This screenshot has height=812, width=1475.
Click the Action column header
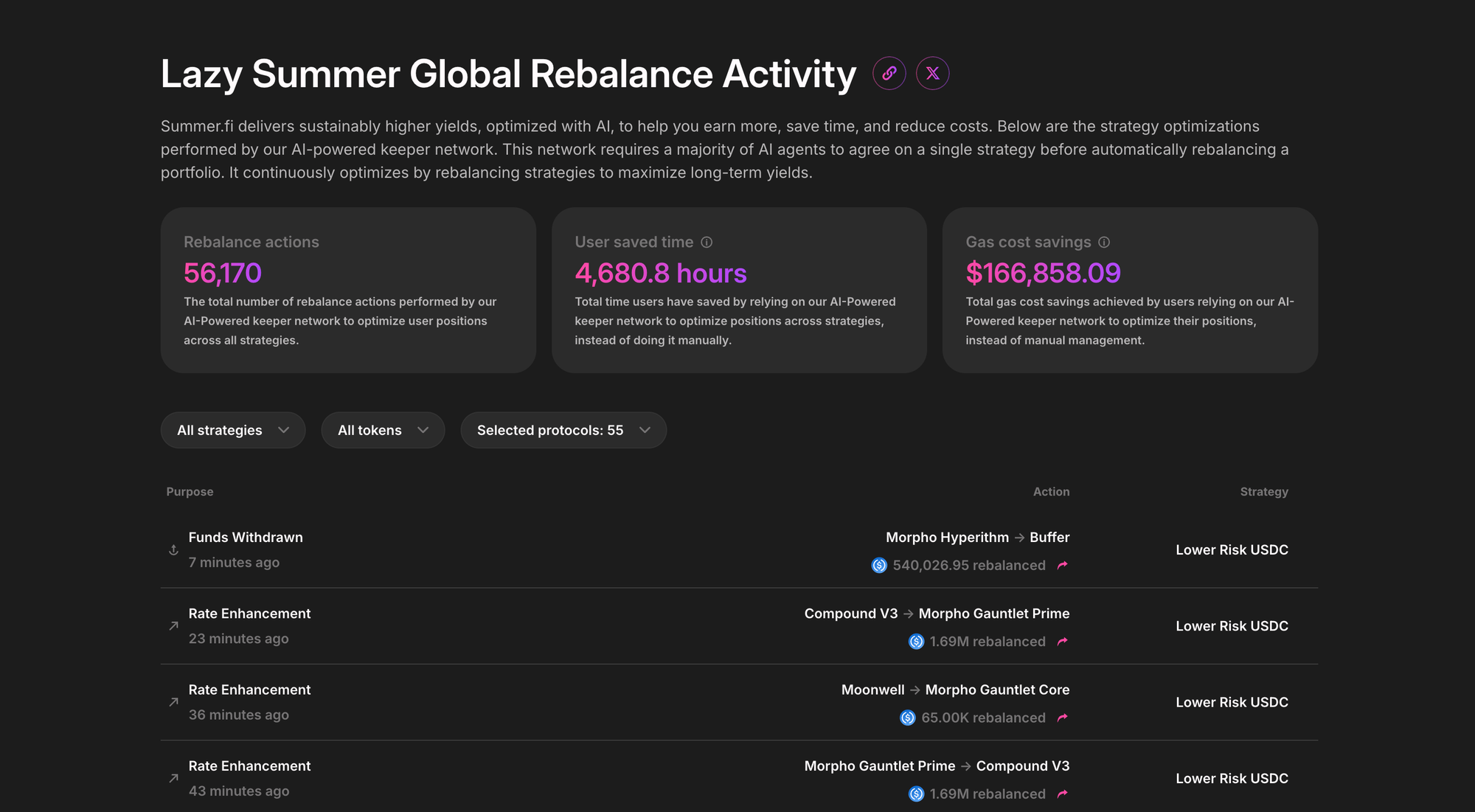click(1051, 492)
